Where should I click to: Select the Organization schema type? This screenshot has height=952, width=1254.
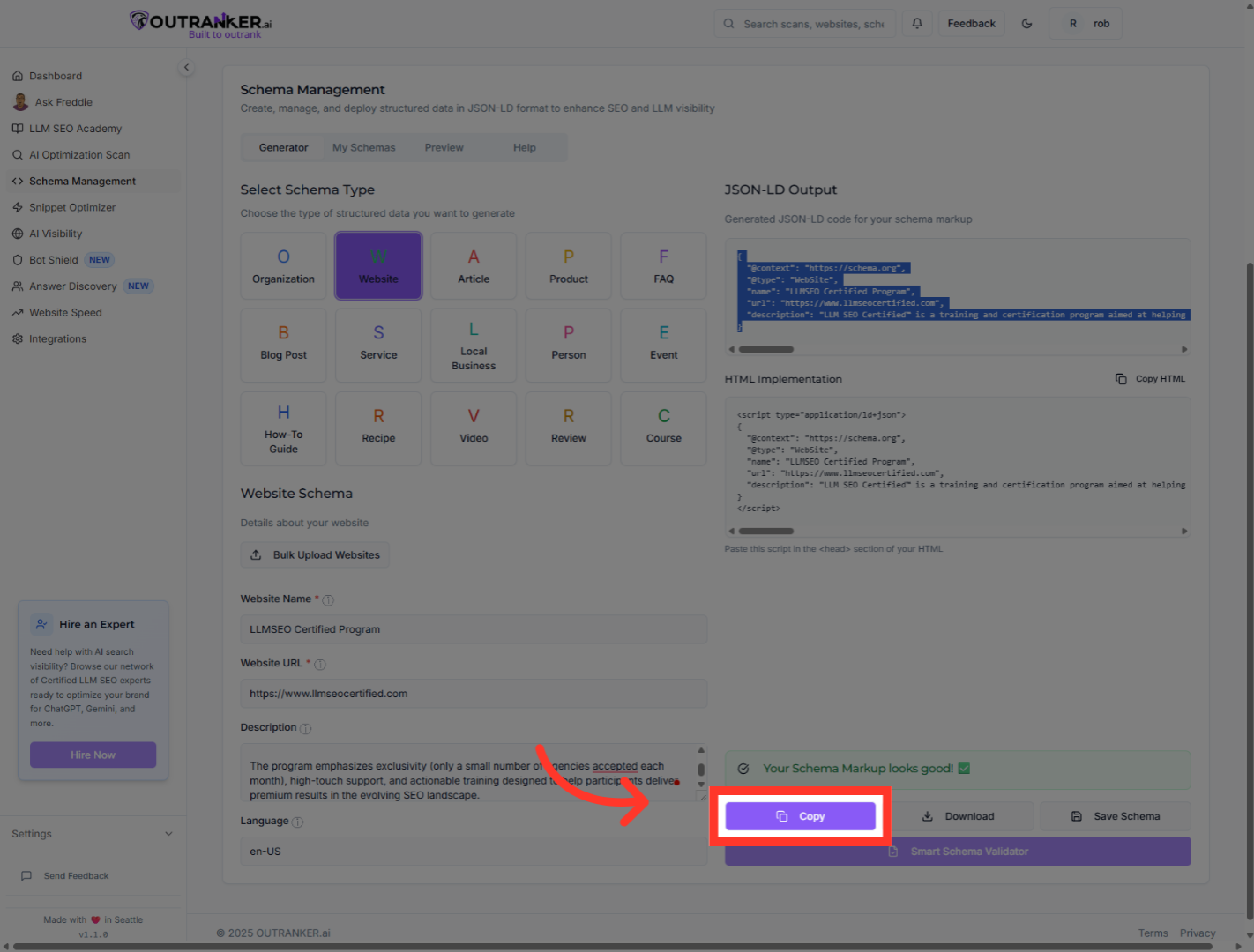[283, 266]
